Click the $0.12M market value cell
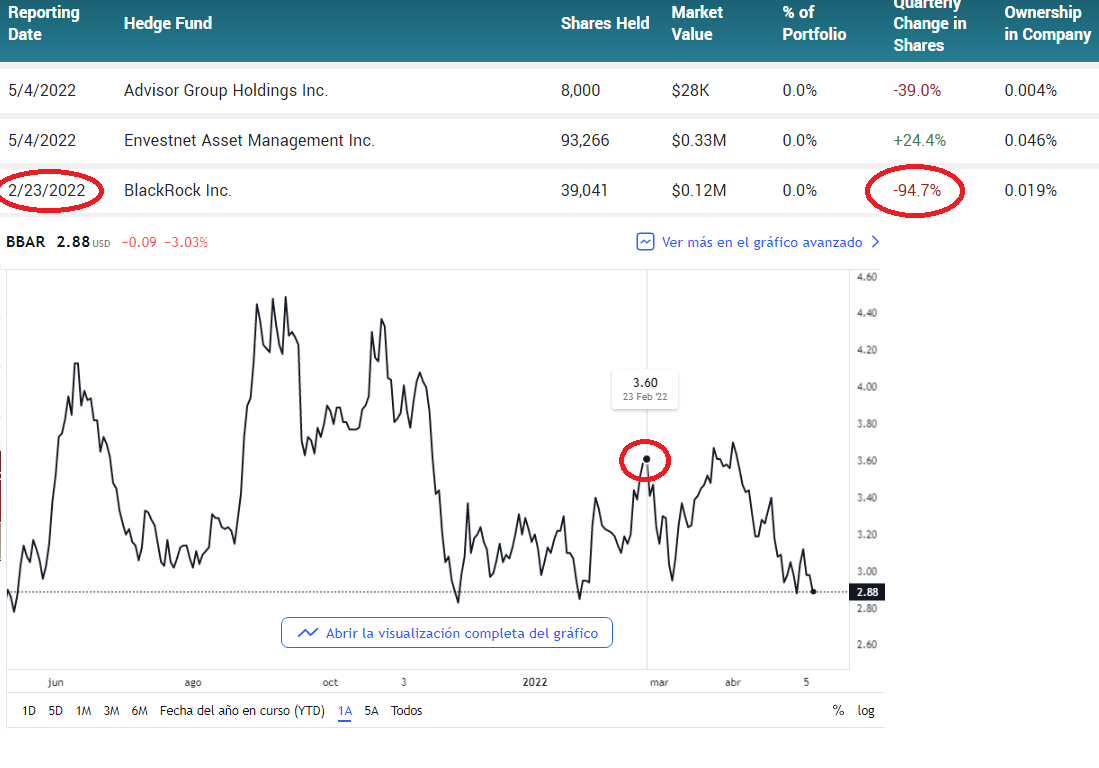 coord(698,190)
